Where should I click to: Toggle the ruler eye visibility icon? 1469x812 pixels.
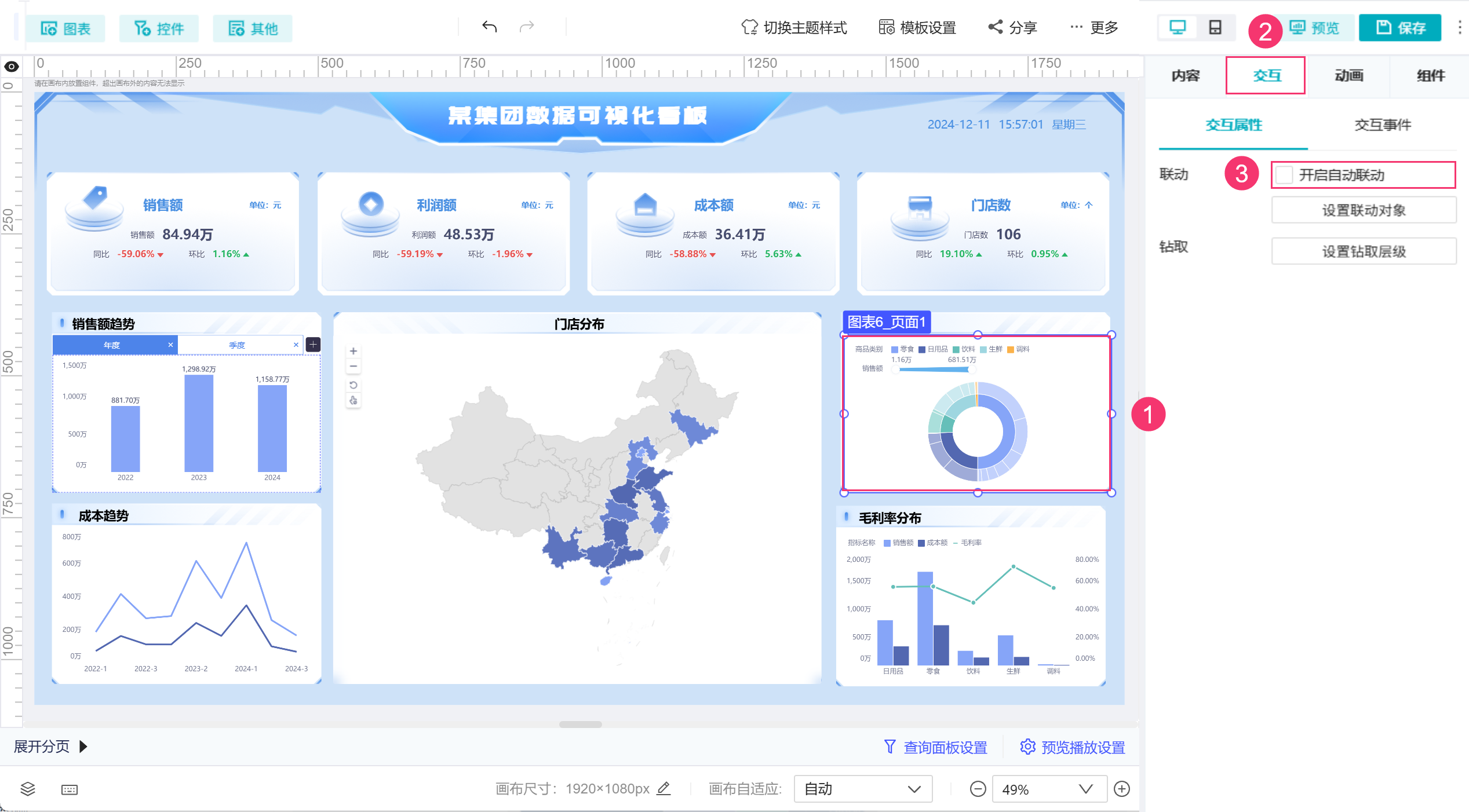(12, 67)
